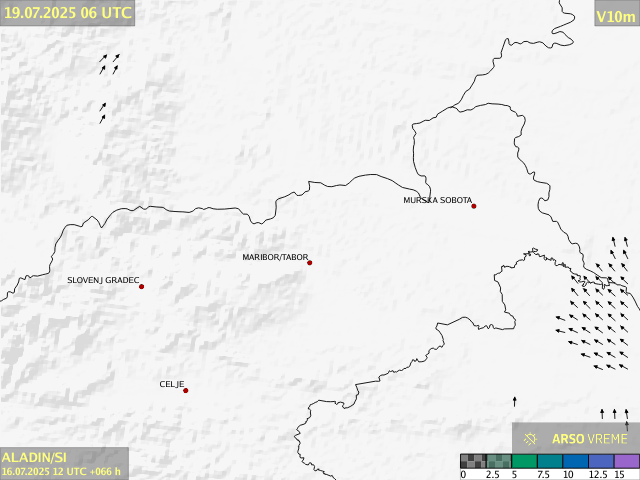
Task: Select the SLOVENJ GRADEC map label
Action: point(103,280)
